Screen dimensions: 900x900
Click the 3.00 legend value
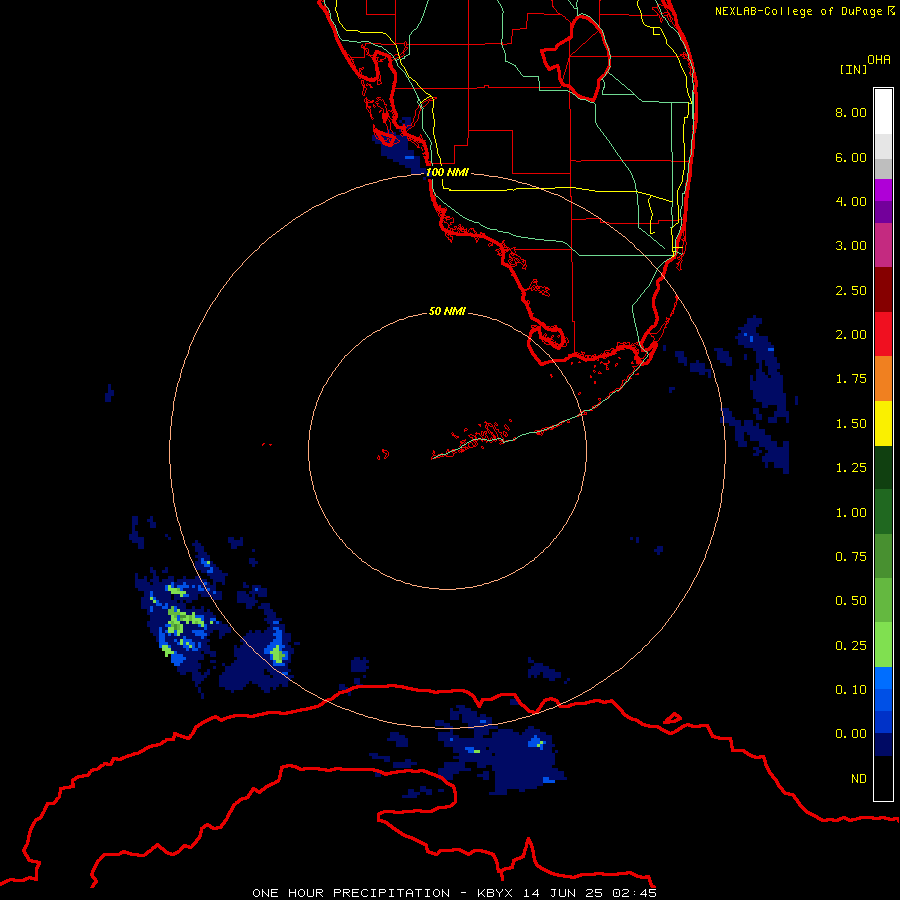(x=851, y=246)
